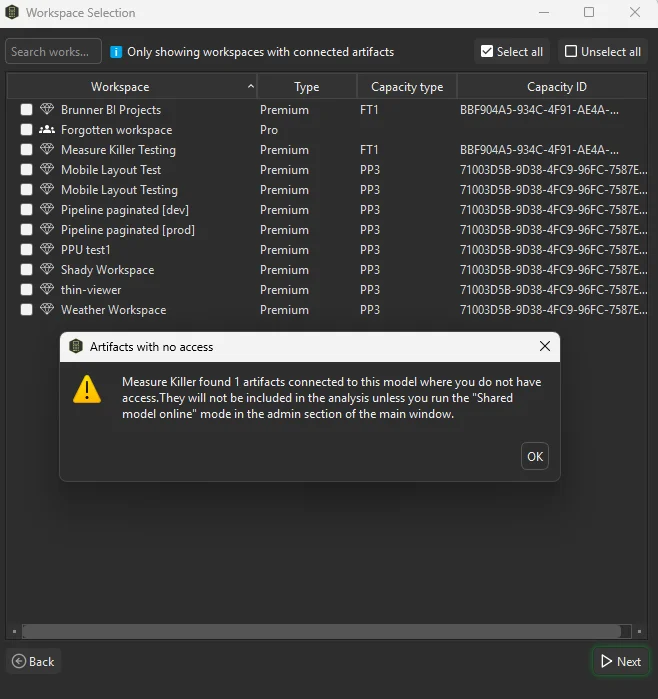
Task: Click the Select all button
Action: 512,52
